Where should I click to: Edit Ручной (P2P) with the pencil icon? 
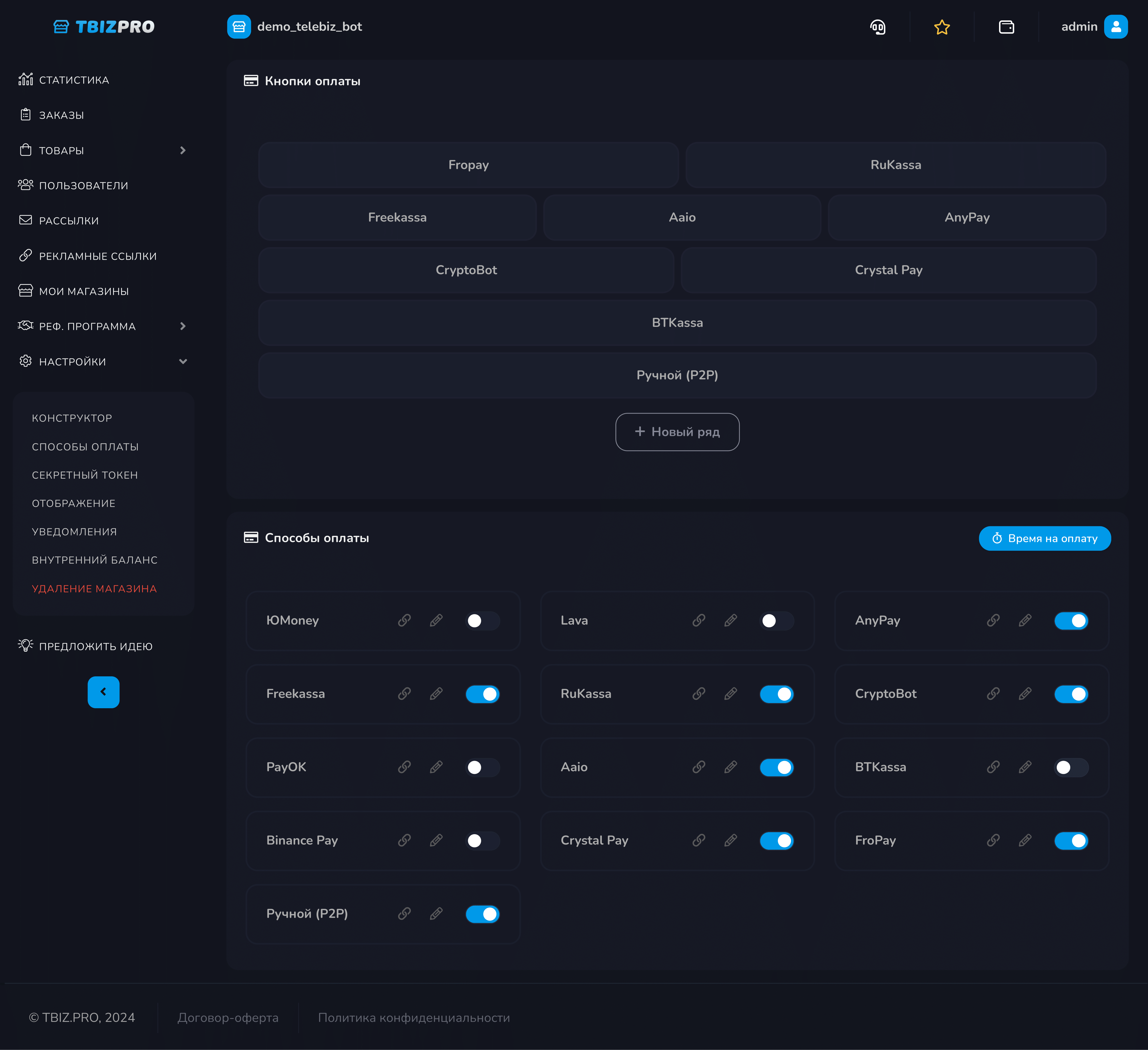(436, 914)
